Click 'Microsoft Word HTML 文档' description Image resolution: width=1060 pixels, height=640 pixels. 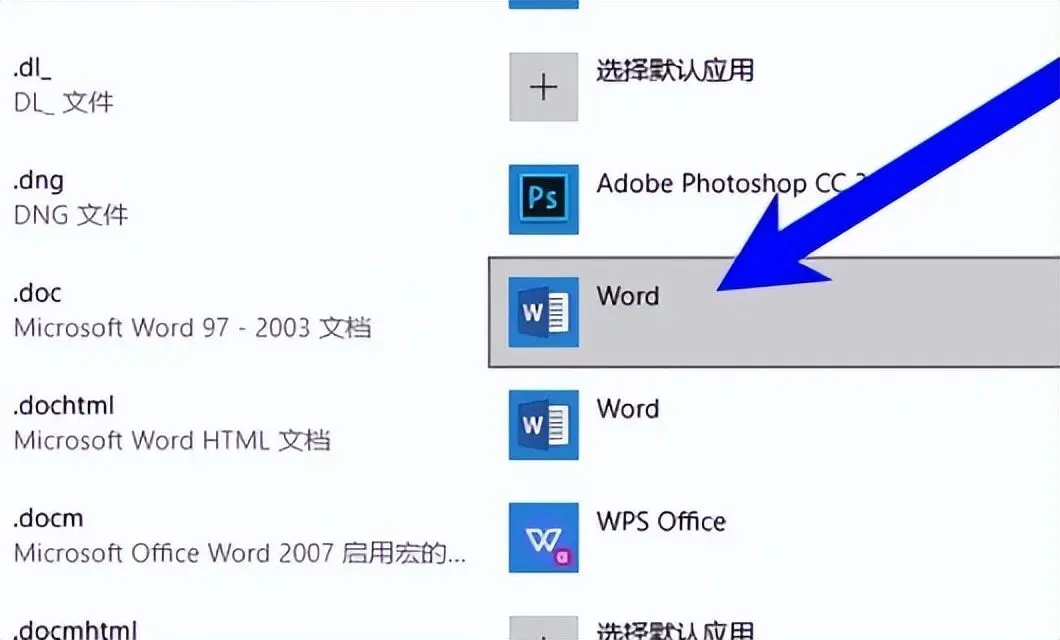pos(172,441)
